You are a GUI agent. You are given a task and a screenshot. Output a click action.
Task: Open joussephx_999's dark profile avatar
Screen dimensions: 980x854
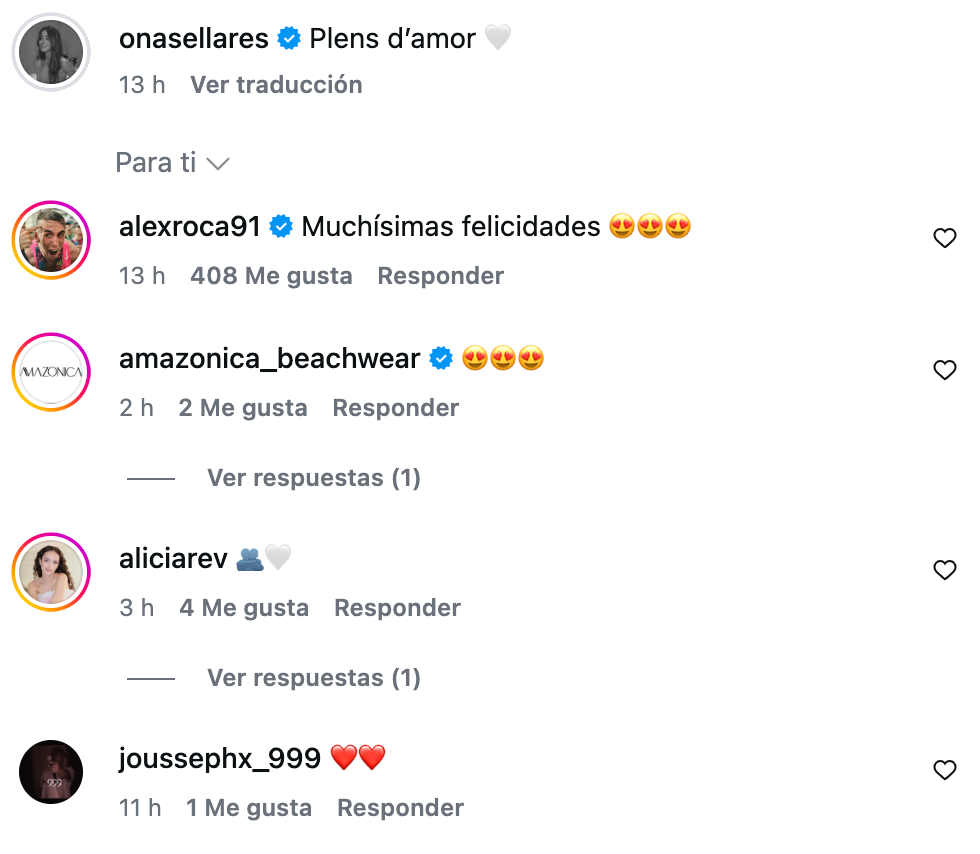(x=51, y=772)
